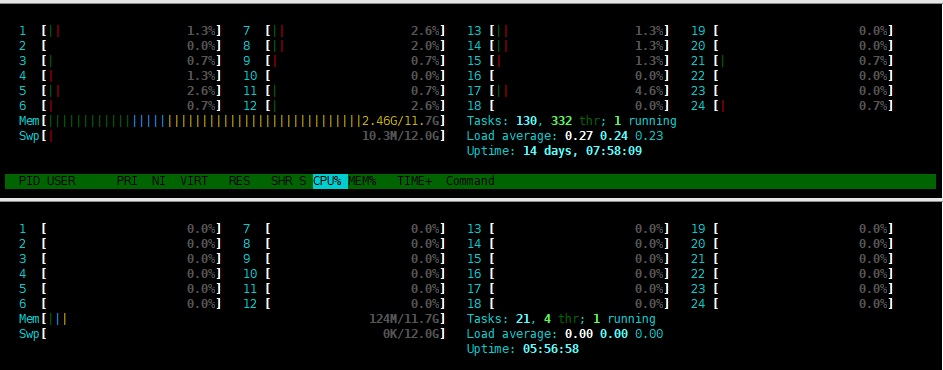Viewport: 943px width, 370px height.
Task: Click the bottom Mem meter showing 124M
Action: (x=232, y=319)
